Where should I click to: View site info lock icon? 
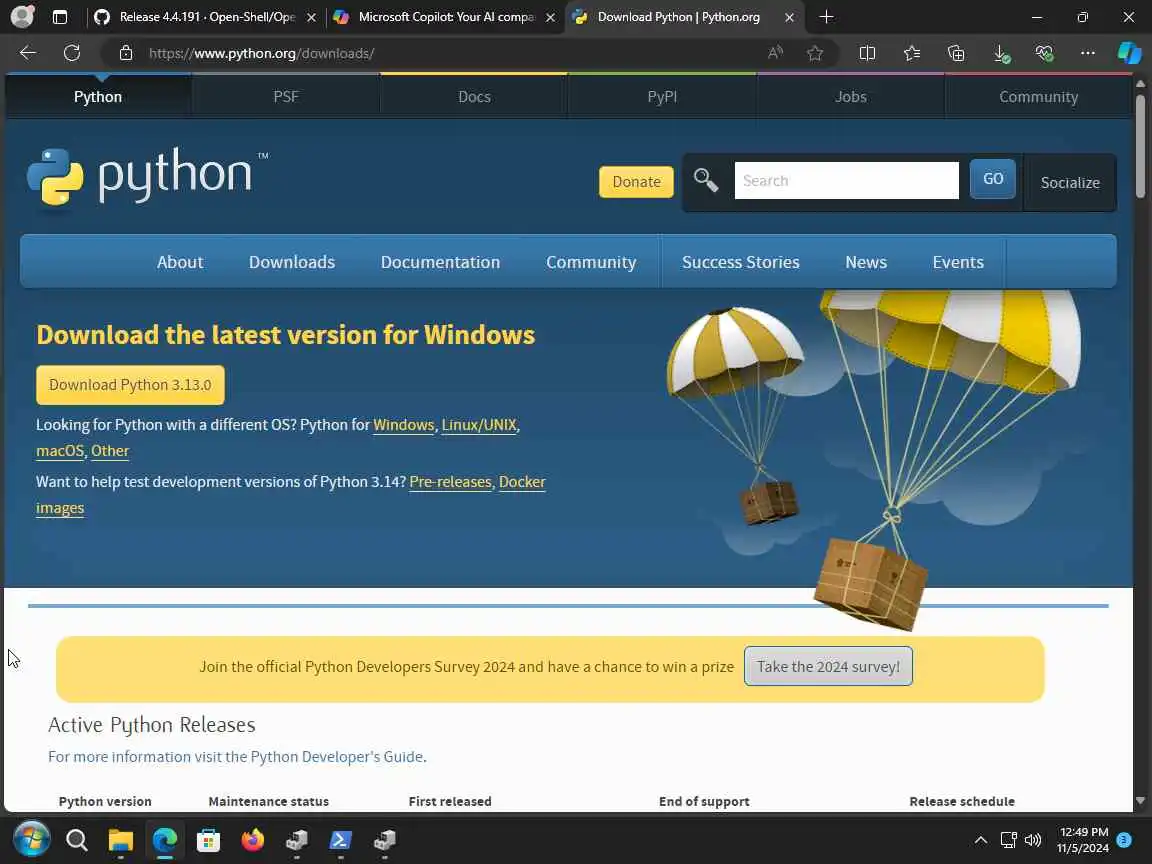tap(126, 53)
